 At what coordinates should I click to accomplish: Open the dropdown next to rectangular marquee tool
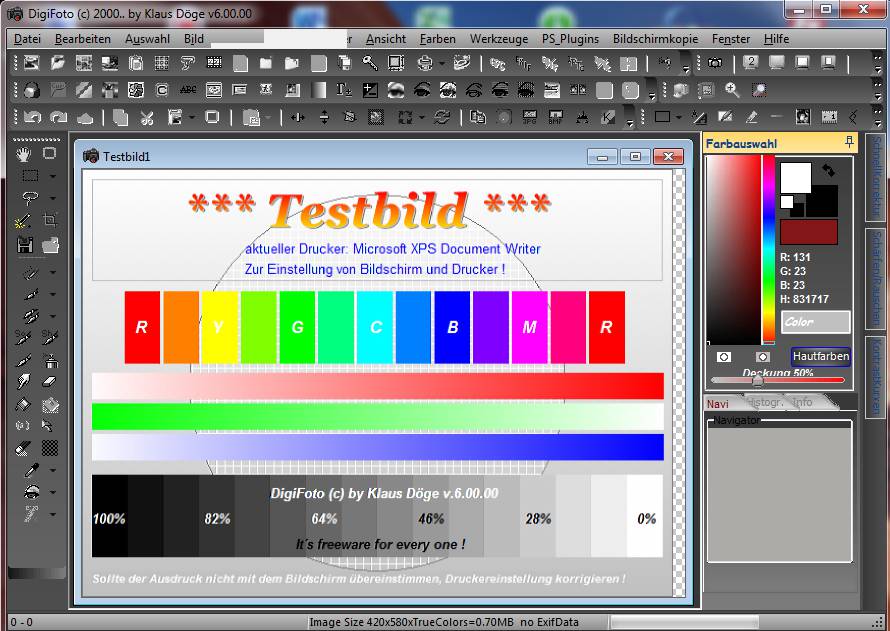coord(52,176)
